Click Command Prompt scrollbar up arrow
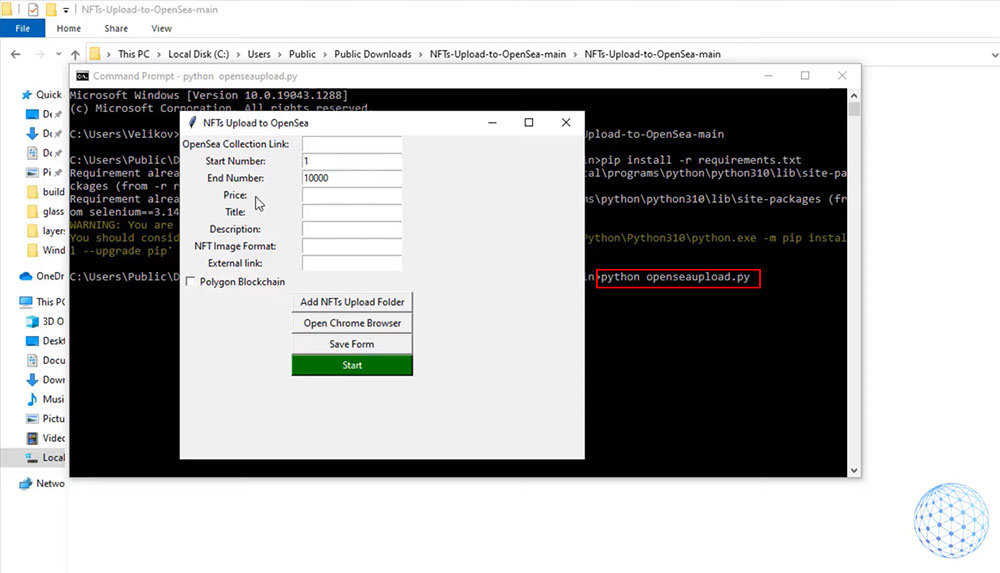This screenshot has width=1000, height=573. point(854,95)
